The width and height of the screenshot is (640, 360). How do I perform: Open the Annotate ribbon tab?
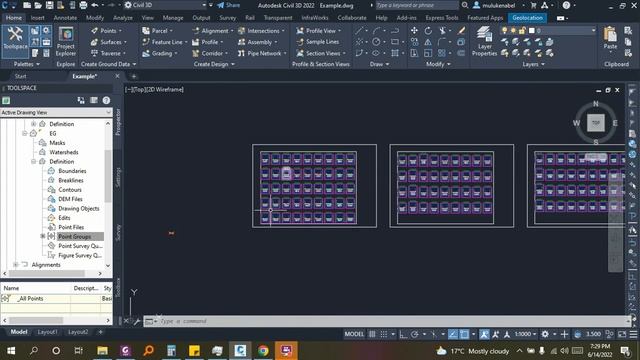65,18
